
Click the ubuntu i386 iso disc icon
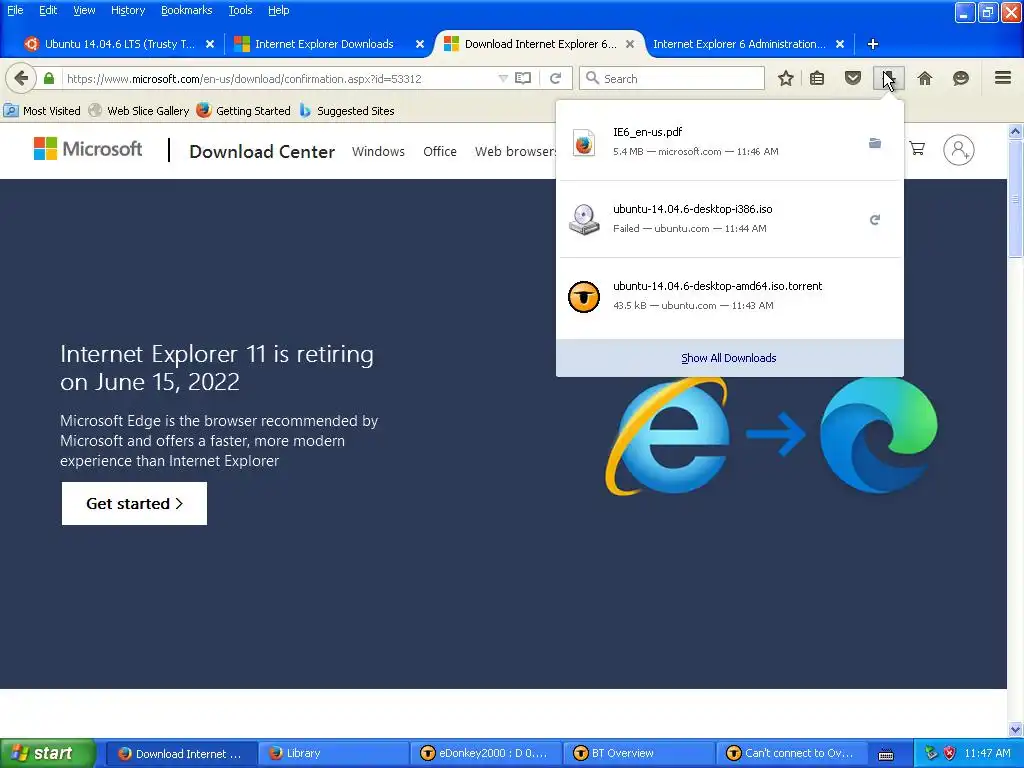pyautogui.click(x=584, y=219)
